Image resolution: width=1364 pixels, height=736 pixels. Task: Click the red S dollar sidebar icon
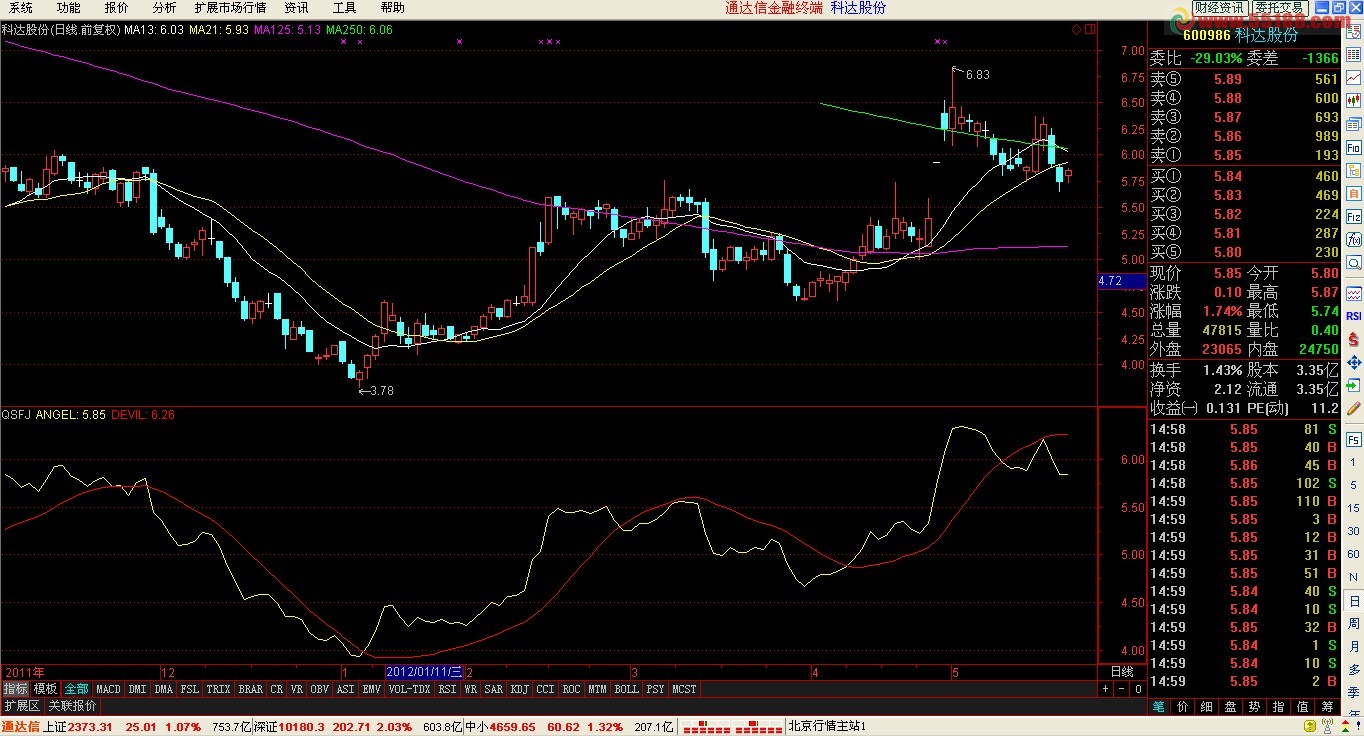(x=1354, y=339)
